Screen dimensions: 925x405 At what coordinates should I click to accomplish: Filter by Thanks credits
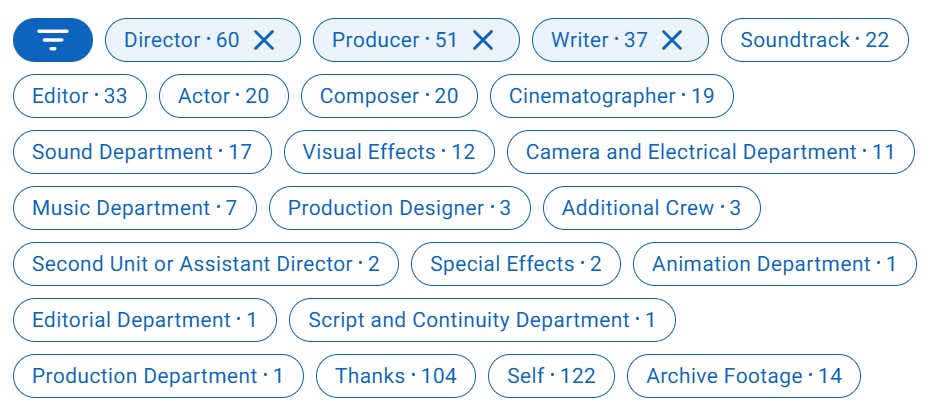point(396,376)
